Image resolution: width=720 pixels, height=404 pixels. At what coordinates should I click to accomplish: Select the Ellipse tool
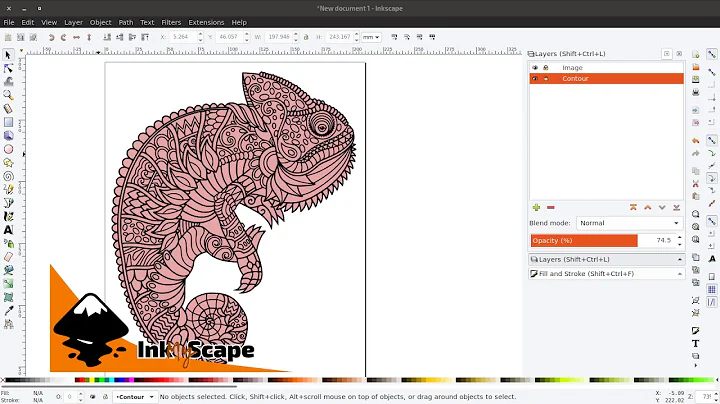(8, 149)
